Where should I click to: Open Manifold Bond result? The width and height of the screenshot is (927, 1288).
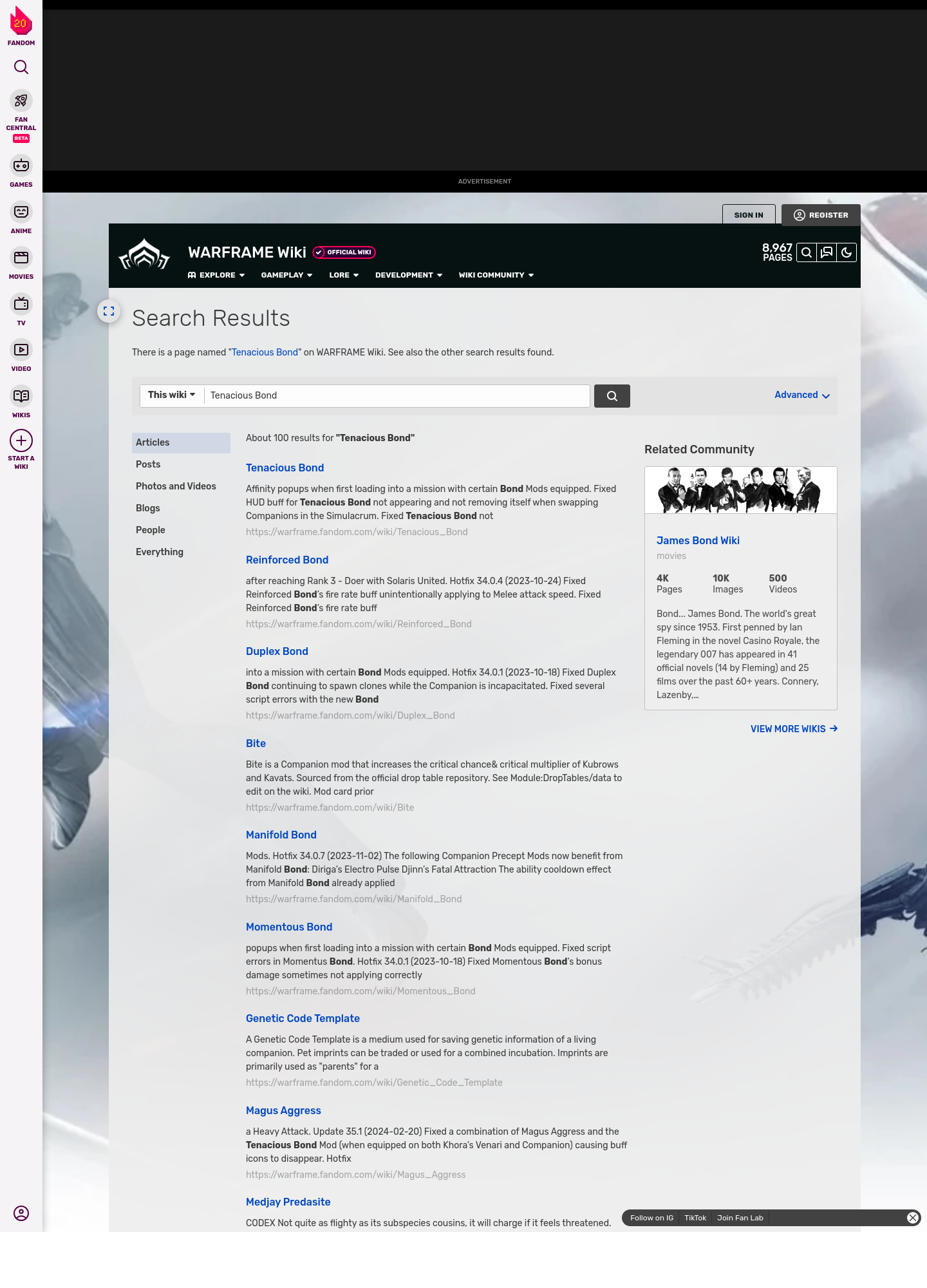tap(281, 835)
